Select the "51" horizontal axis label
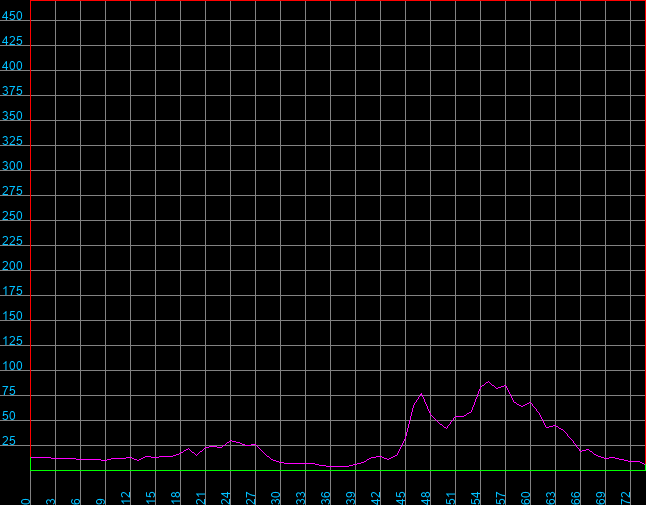646x505 pixels. tap(451, 498)
